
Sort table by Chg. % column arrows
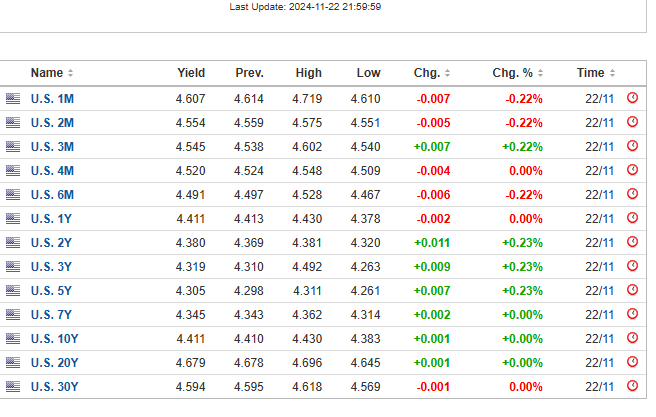(540, 73)
